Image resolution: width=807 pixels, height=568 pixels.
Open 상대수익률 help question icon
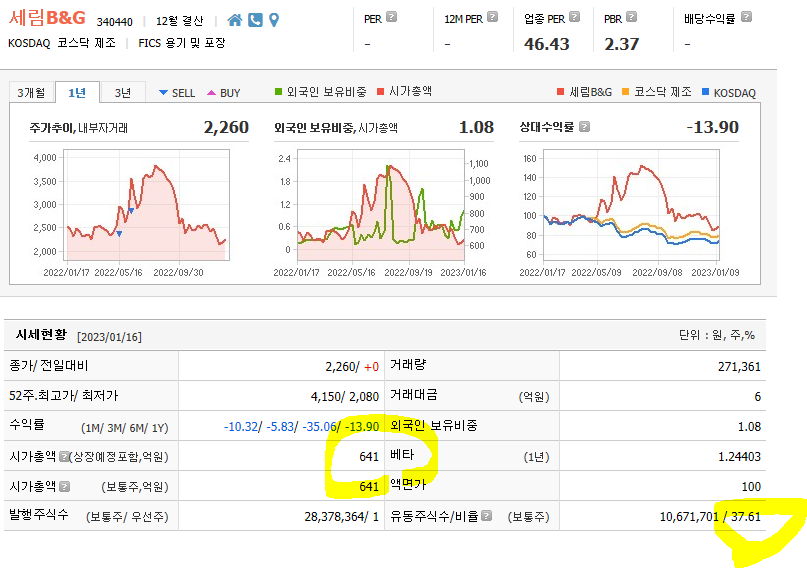coord(584,127)
